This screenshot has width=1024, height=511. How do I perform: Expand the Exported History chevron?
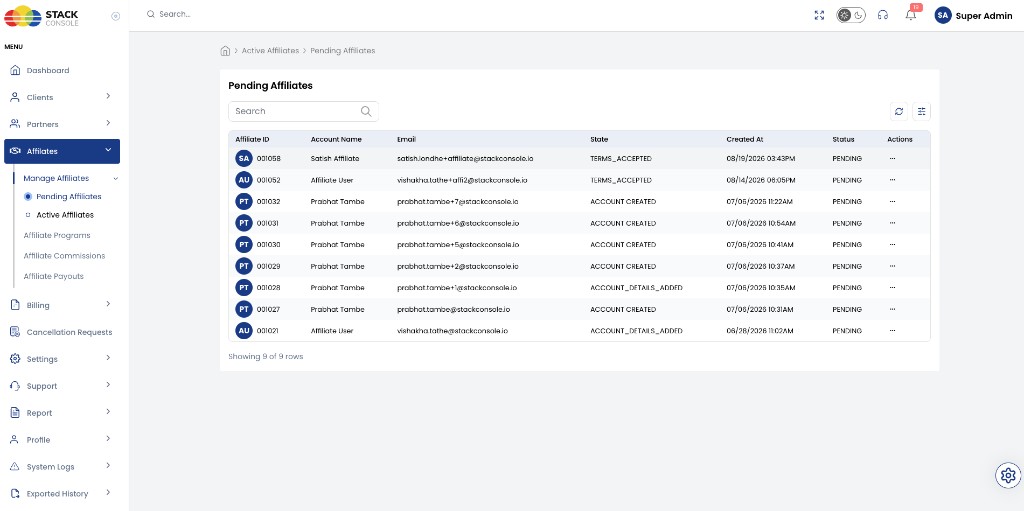pyautogui.click(x=108, y=492)
